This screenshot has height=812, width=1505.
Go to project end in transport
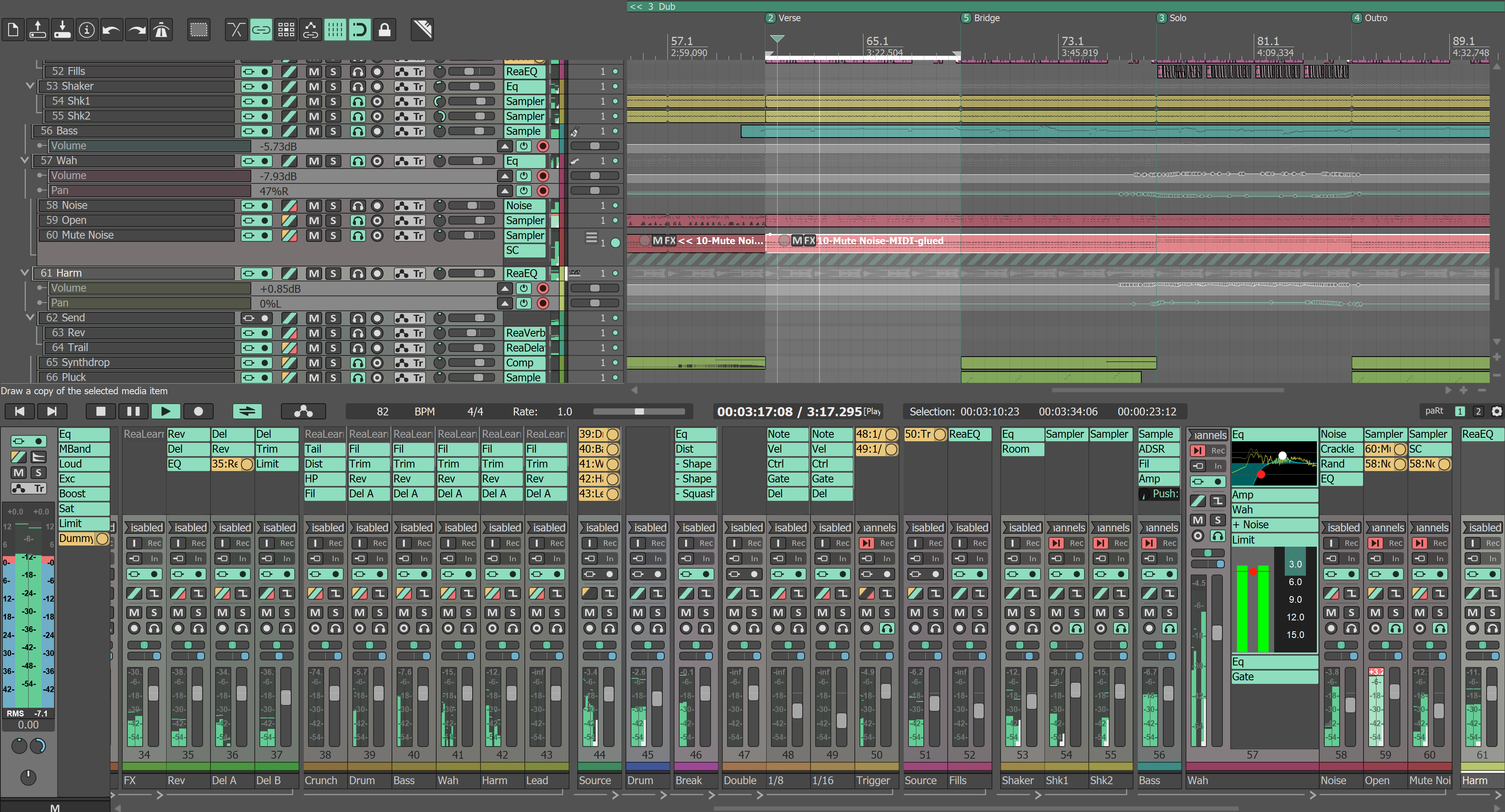52,411
